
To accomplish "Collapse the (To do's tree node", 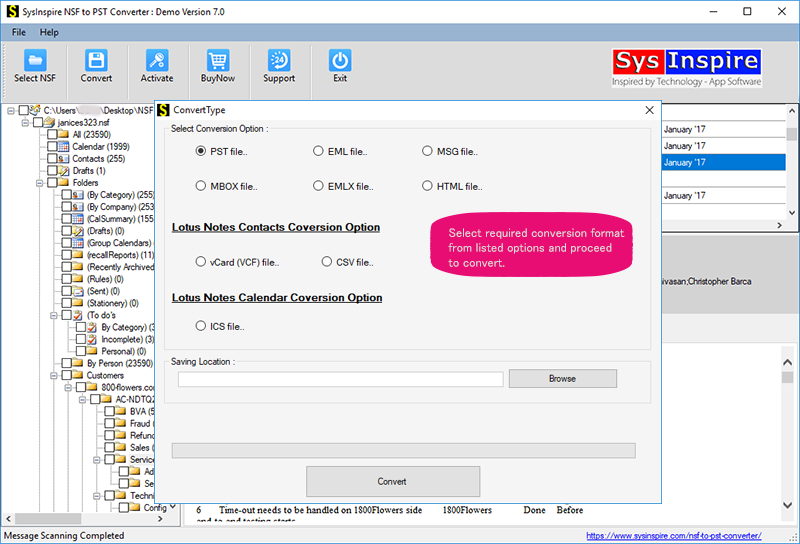I will [54, 315].
